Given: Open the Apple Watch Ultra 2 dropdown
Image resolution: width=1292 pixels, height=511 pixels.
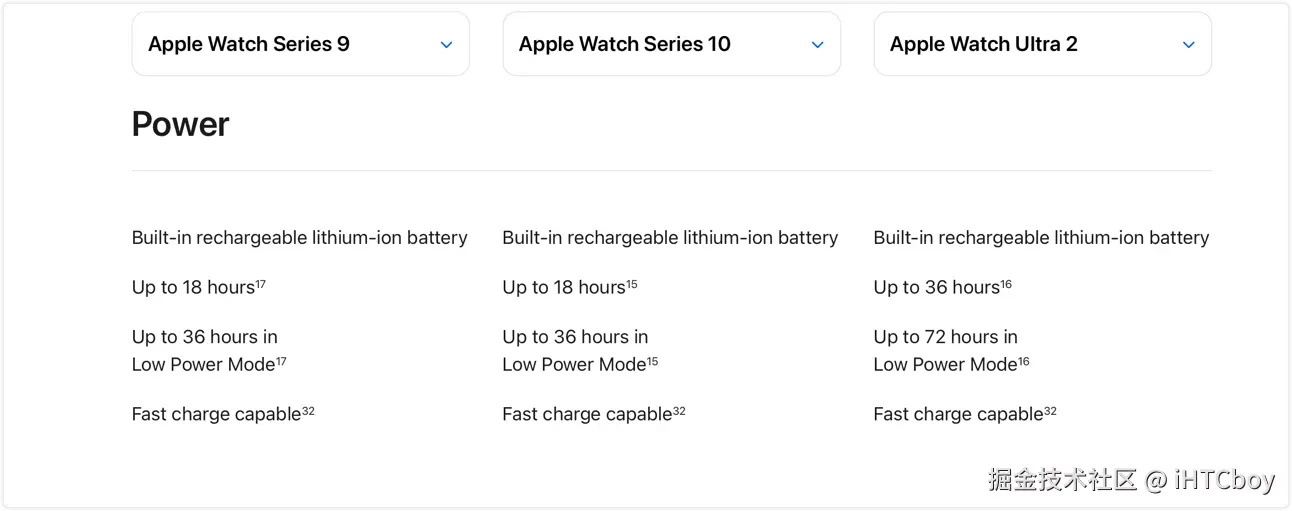Looking at the screenshot, I should tap(1042, 44).
